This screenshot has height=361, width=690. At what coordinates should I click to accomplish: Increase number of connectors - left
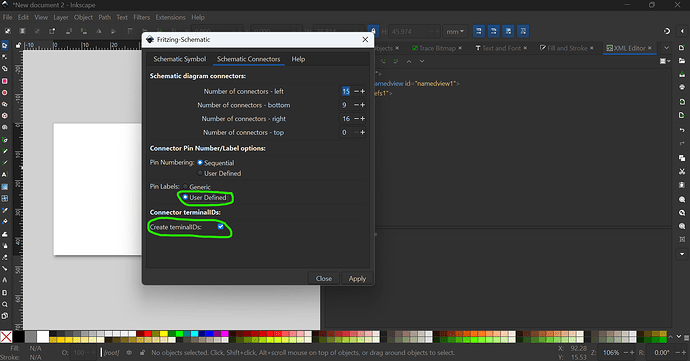[363, 91]
